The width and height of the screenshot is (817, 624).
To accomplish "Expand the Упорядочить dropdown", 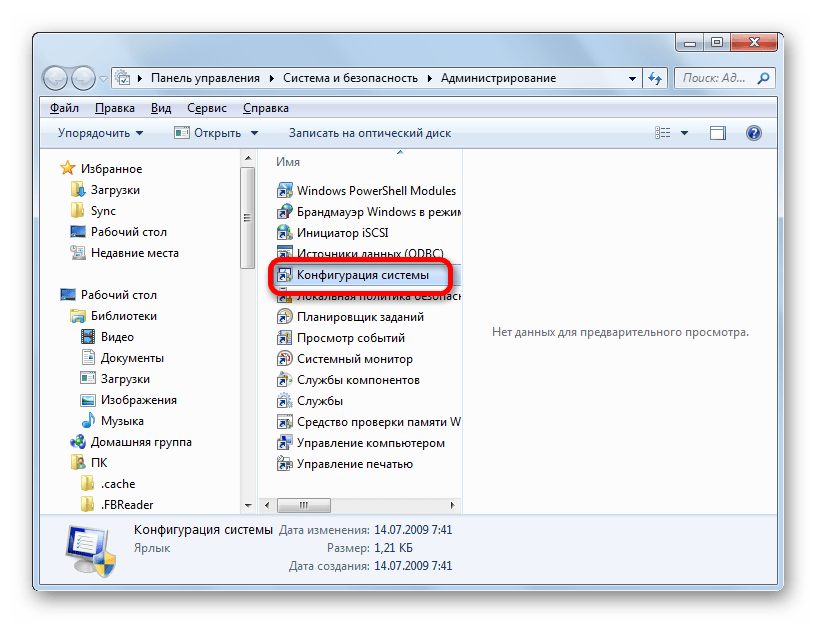I will [100, 133].
